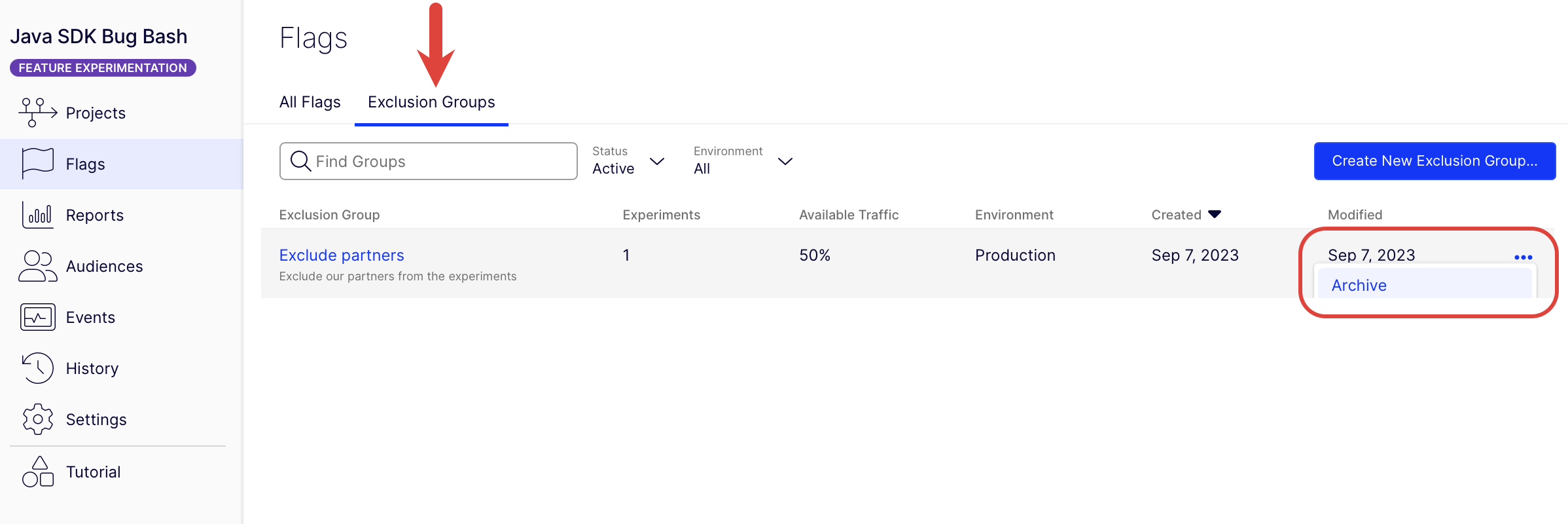Switch to the All Flags tab
This screenshot has height=524, width=1568.
310,102
